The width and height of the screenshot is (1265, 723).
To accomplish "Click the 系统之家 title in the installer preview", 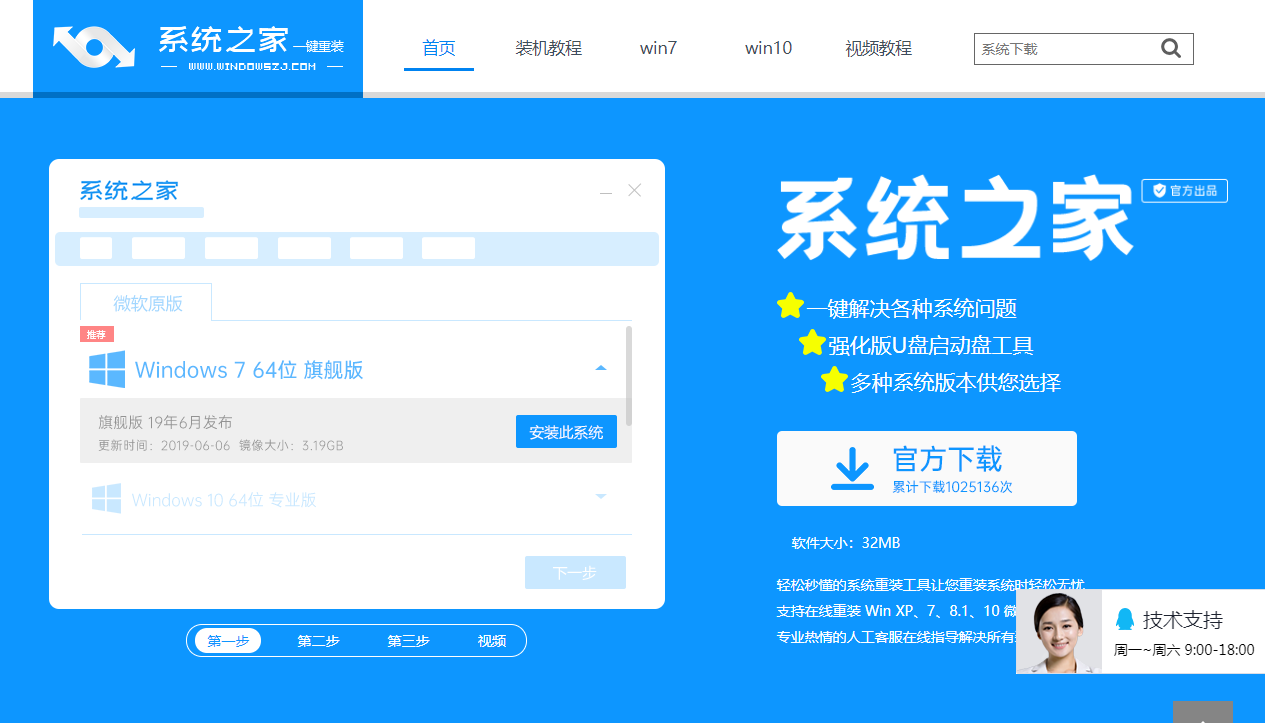I will pos(129,190).
